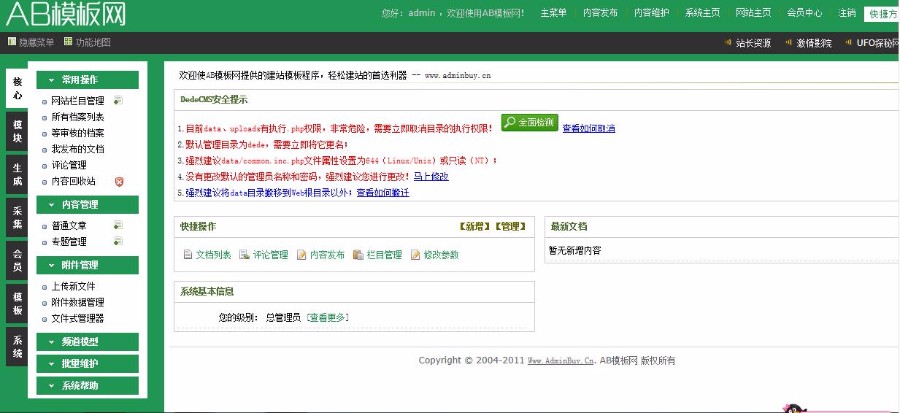Image resolution: width=900 pixels, height=413 pixels.
Task: Expand the 批量维护 section
Action: point(87,364)
